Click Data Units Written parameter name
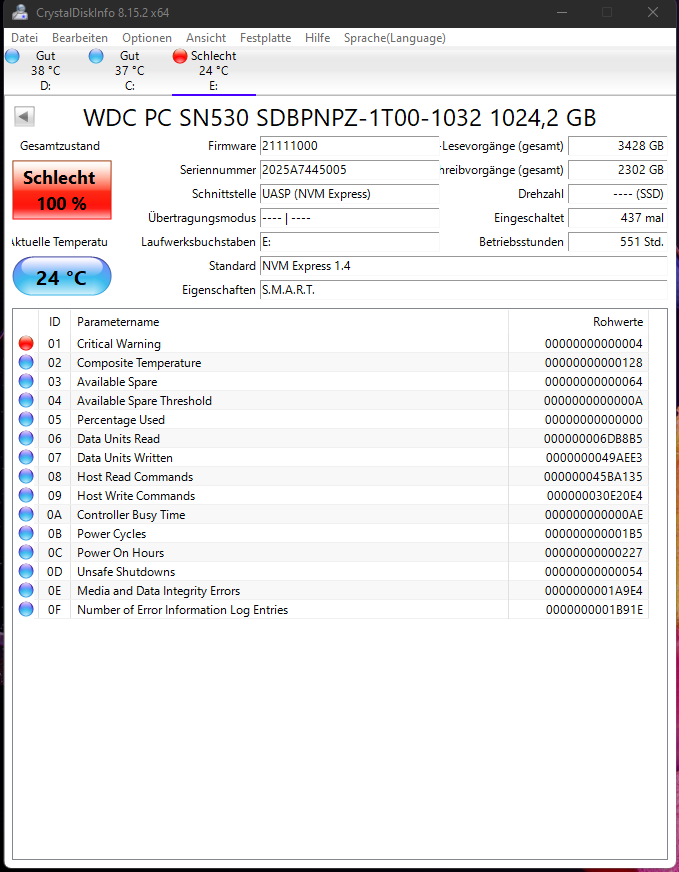 pyautogui.click(x=125, y=458)
